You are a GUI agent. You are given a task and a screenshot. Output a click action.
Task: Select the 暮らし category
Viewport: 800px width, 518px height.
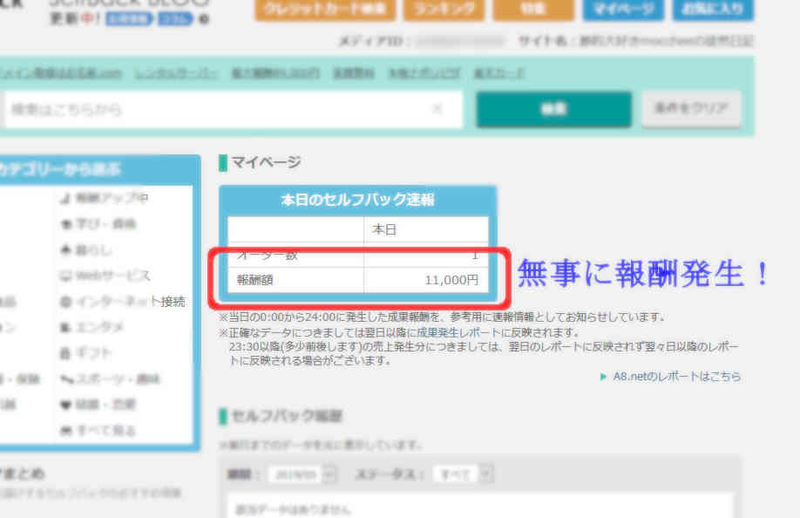(x=86, y=250)
